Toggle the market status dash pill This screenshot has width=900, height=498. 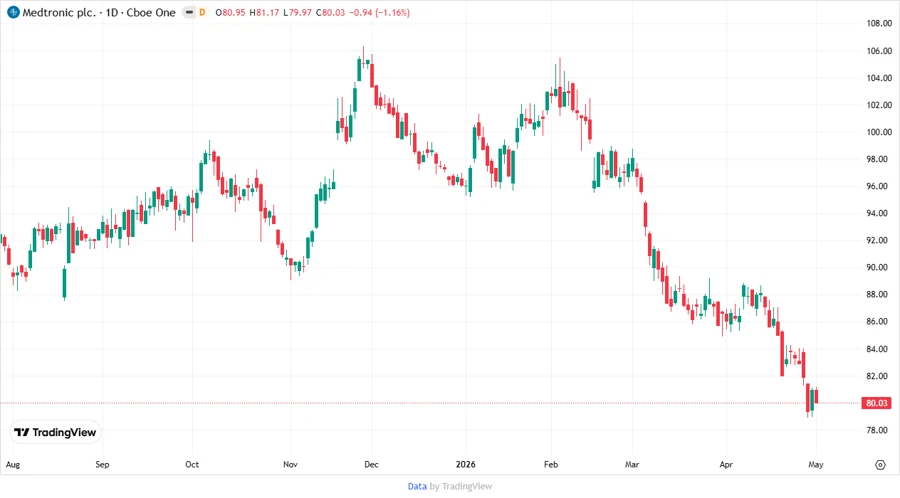coord(189,13)
